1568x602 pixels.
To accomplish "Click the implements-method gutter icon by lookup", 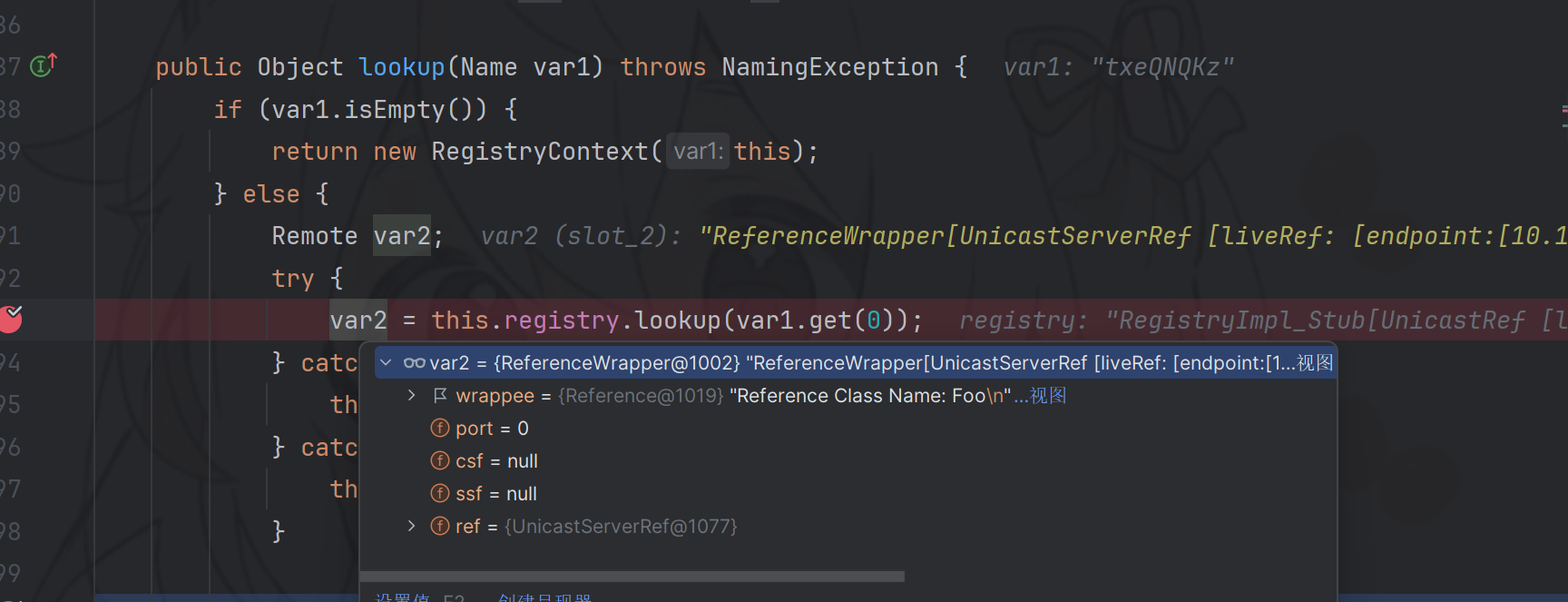I will (43, 65).
